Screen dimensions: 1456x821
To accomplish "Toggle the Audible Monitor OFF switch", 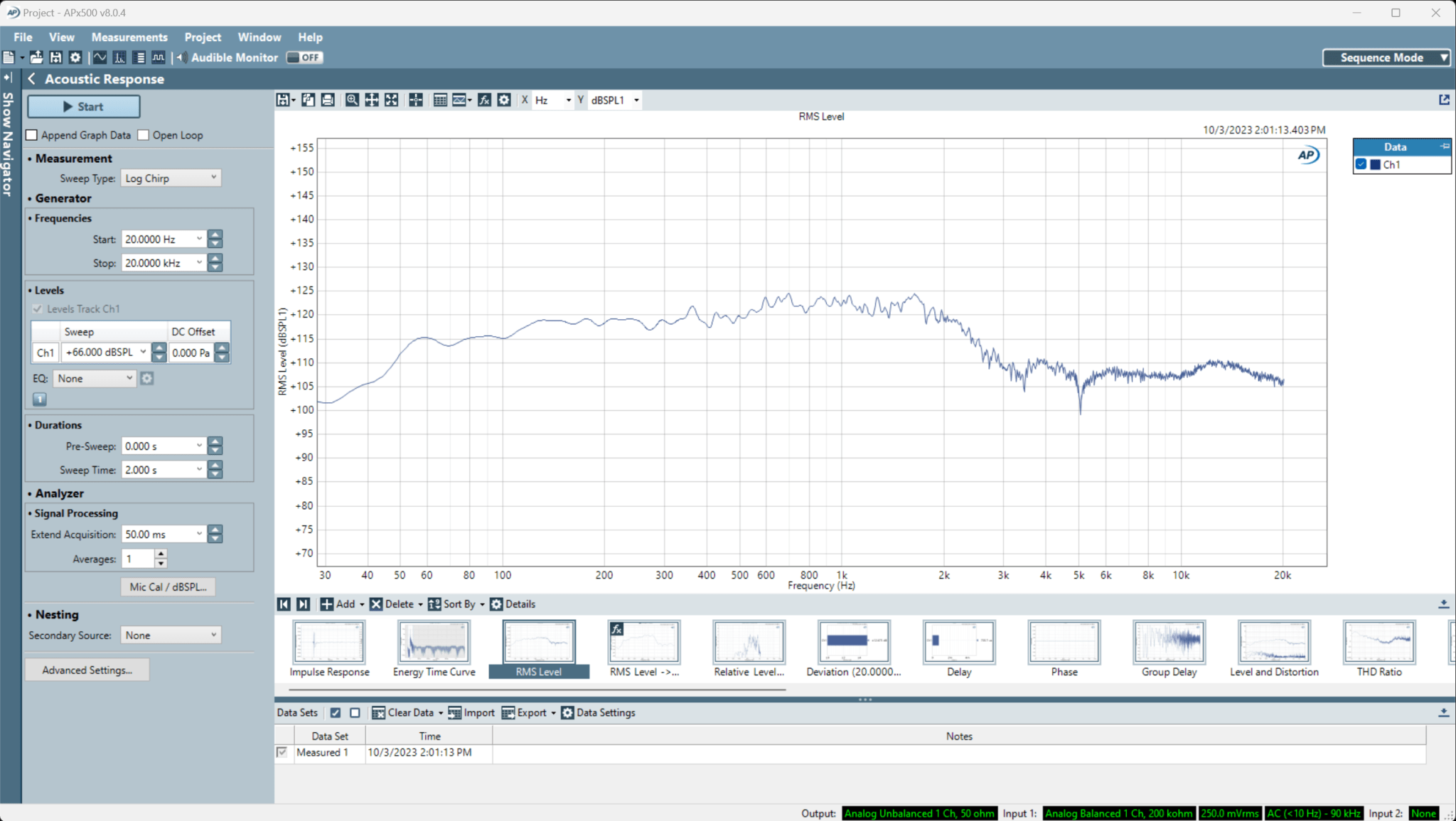I will (x=305, y=58).
